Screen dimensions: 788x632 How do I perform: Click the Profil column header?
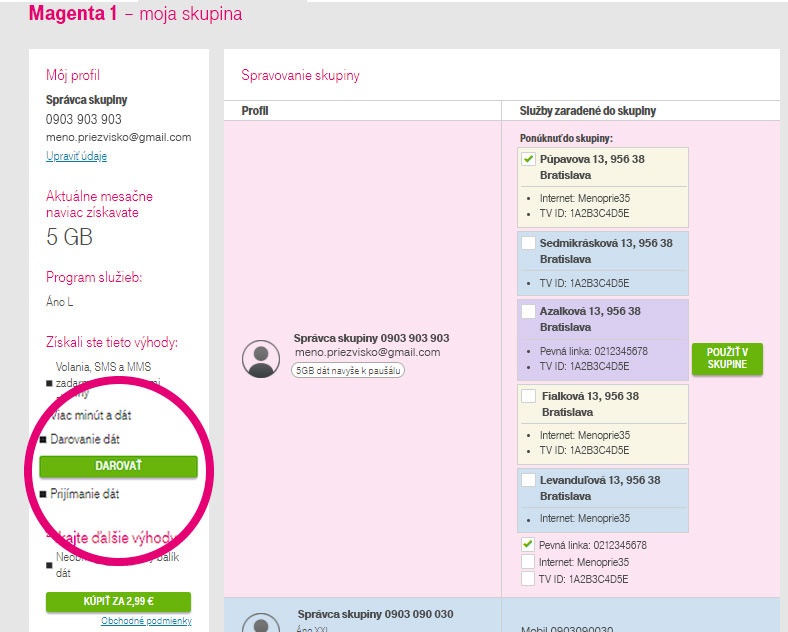(x=255, y=111)
